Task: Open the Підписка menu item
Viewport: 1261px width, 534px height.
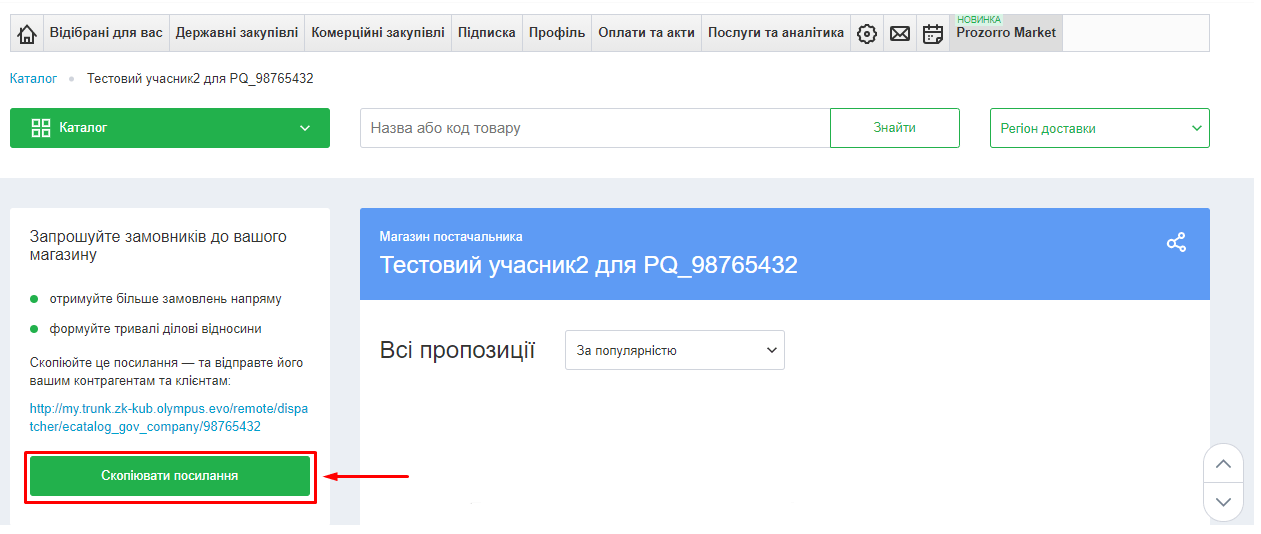Action: (487, 33)
